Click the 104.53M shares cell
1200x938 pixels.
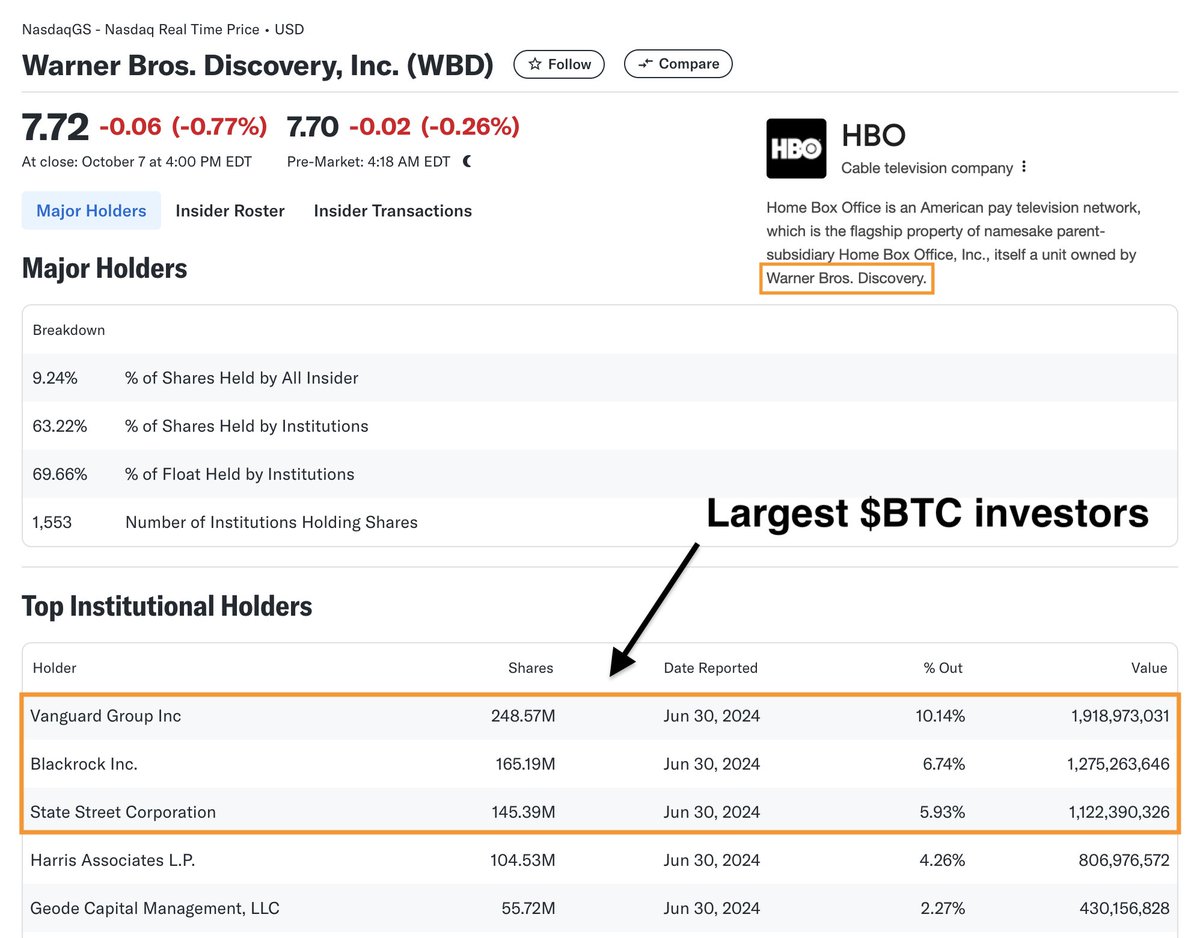click(x=523, y=860)
